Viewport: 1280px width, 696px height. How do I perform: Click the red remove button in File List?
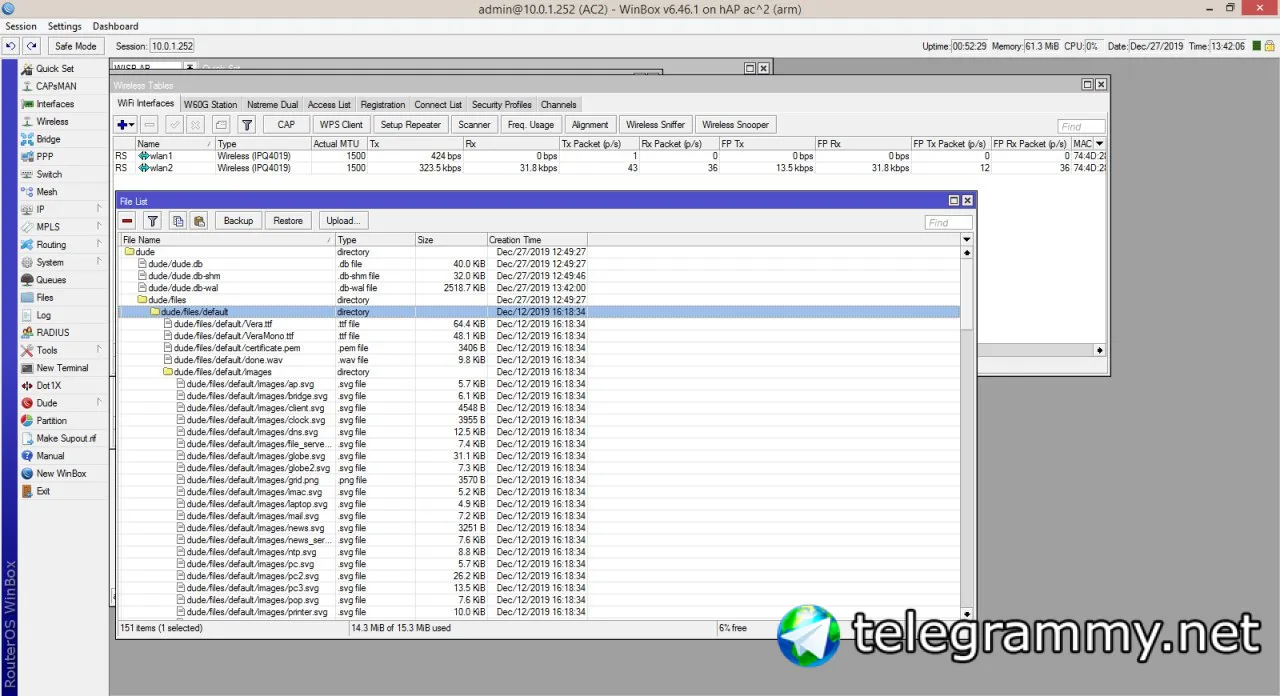pyautogui.click(x=127, y=220)
